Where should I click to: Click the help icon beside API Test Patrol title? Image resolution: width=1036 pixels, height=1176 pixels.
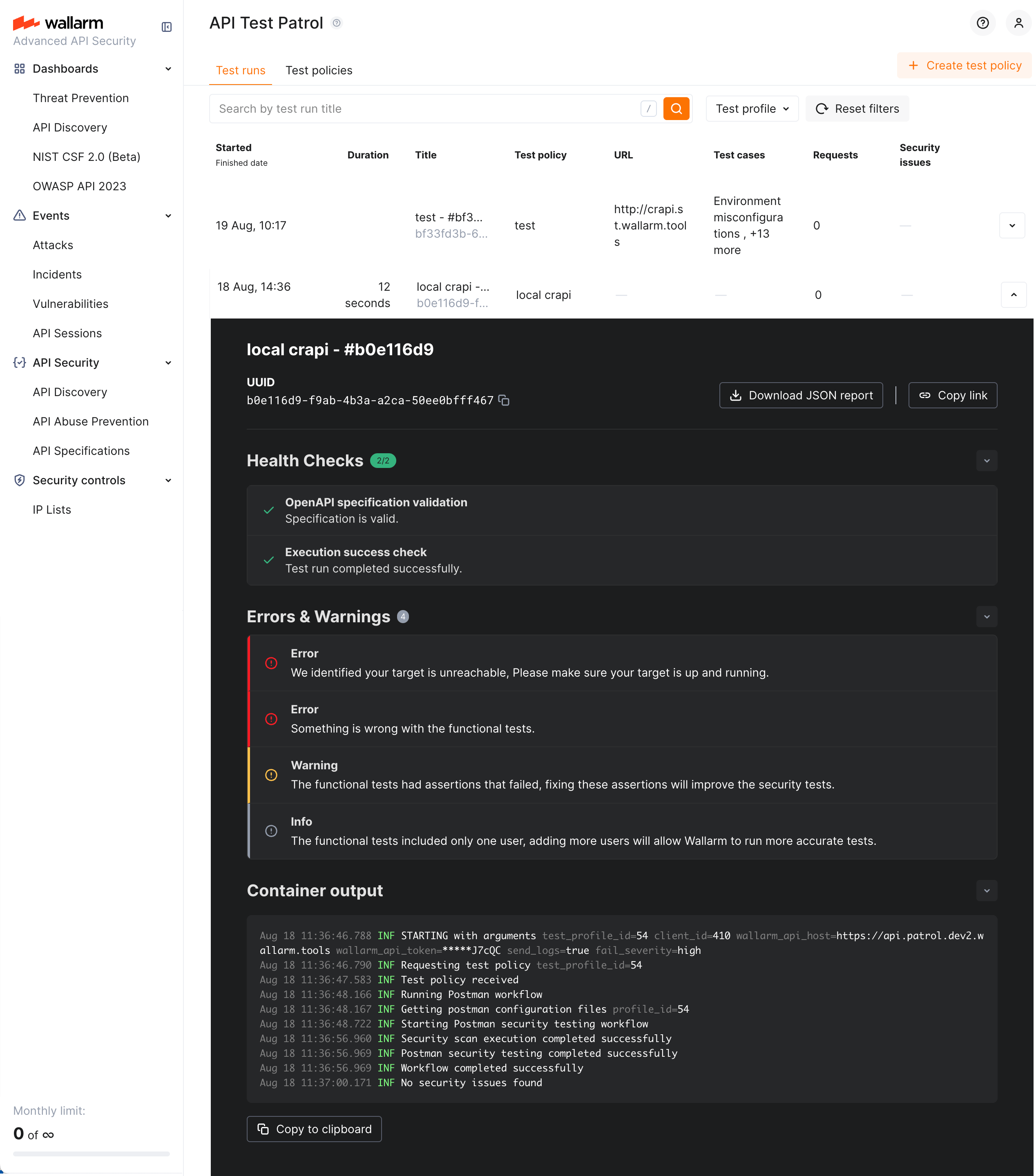pyautogui.click(x=337, y=23)
